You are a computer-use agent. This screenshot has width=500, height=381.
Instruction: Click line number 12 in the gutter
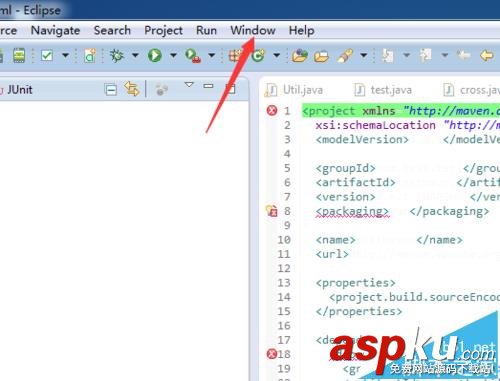tap(284, 269)
